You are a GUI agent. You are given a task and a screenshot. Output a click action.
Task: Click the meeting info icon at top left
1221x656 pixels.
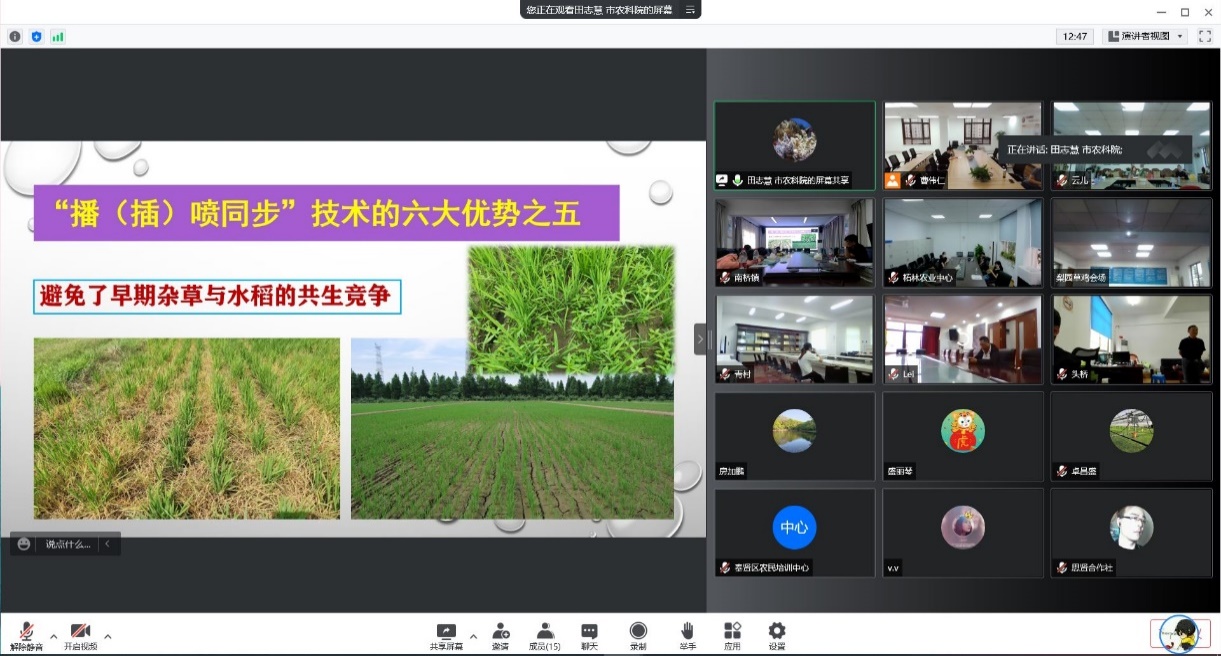point(15,37)
